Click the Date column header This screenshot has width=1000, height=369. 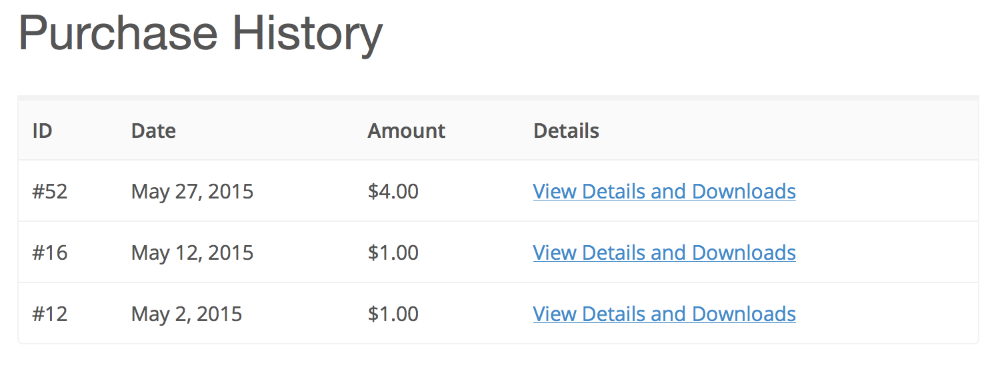click(x=153, y=131)
